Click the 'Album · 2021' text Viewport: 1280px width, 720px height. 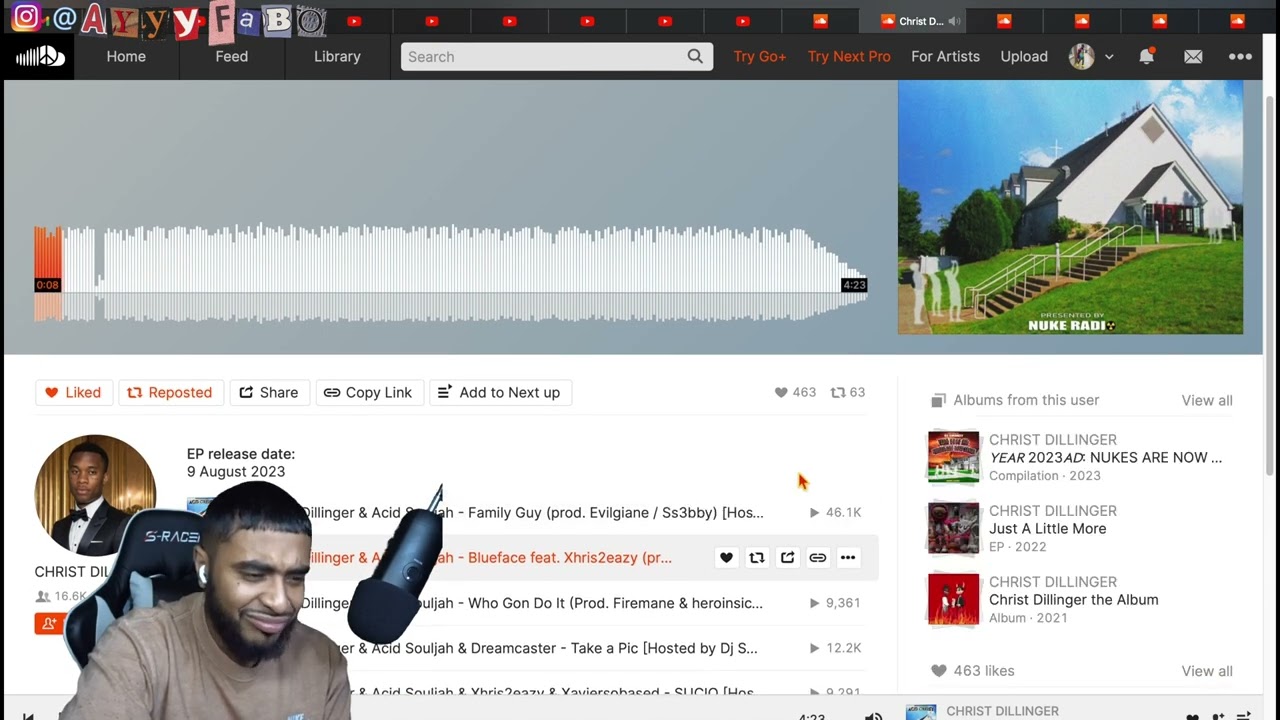click(1028, 618)
